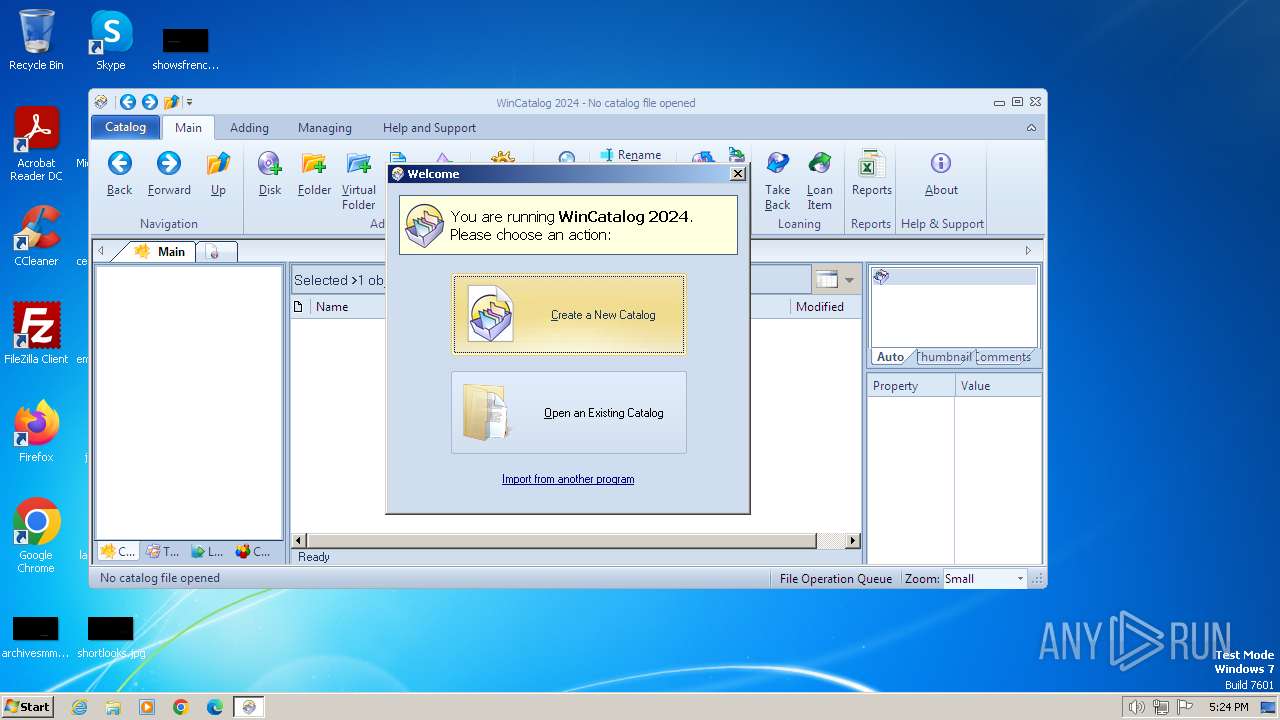Open Internet Explorer from taskbar
Screen dimensions: 1280x720
pyautogui.click(x=79, y=707)
